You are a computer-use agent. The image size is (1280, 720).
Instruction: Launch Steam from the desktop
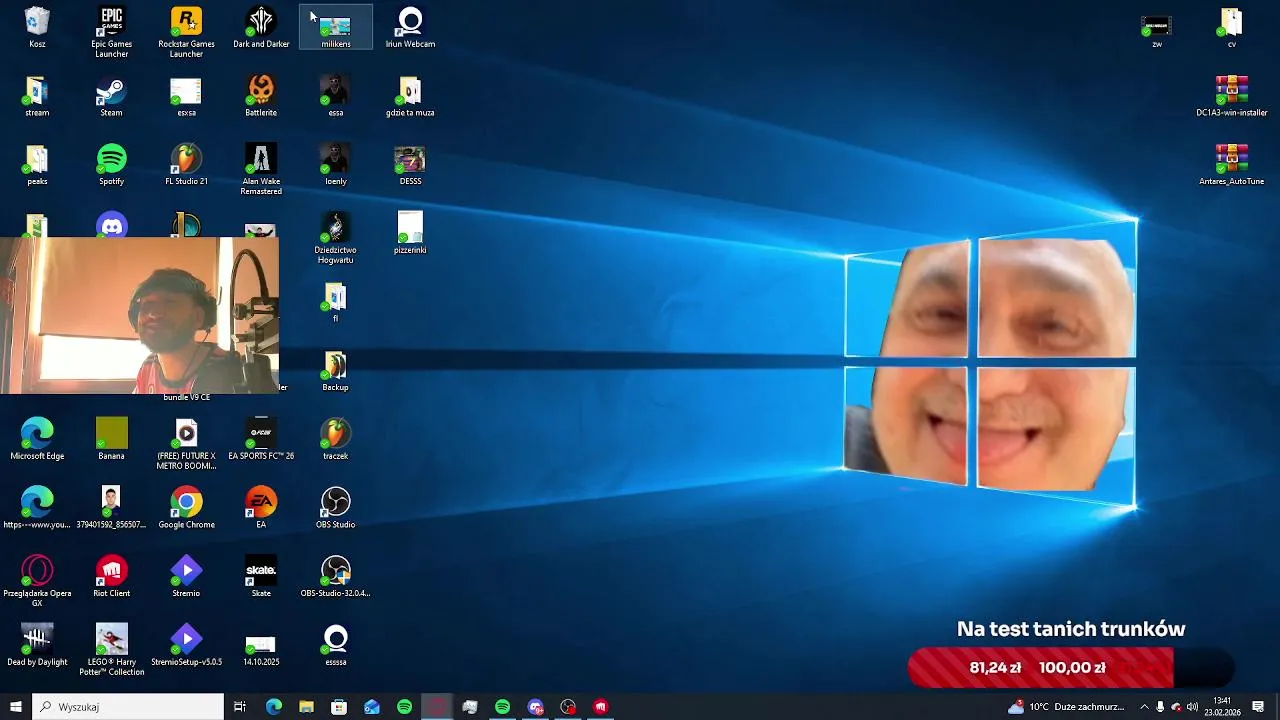coord(111,97)
